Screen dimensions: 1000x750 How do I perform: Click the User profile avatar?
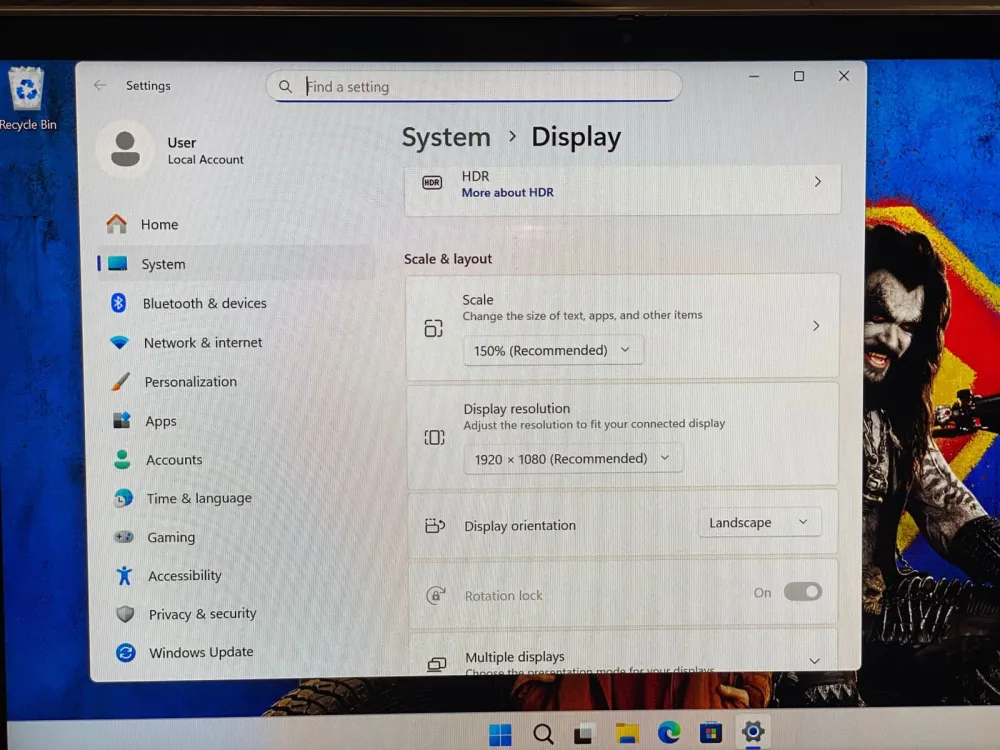tap(125, 149)
